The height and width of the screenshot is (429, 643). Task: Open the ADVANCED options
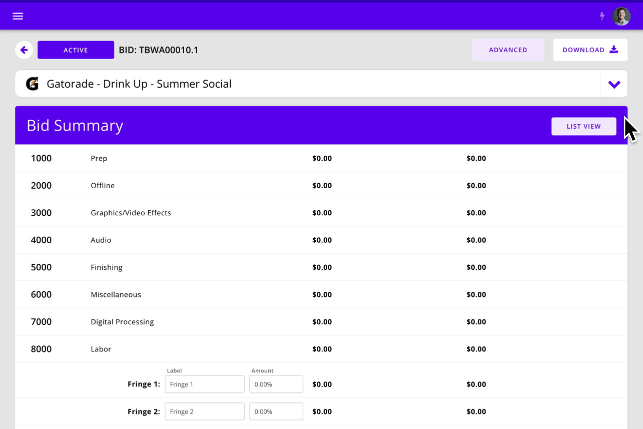click(508, 50)
